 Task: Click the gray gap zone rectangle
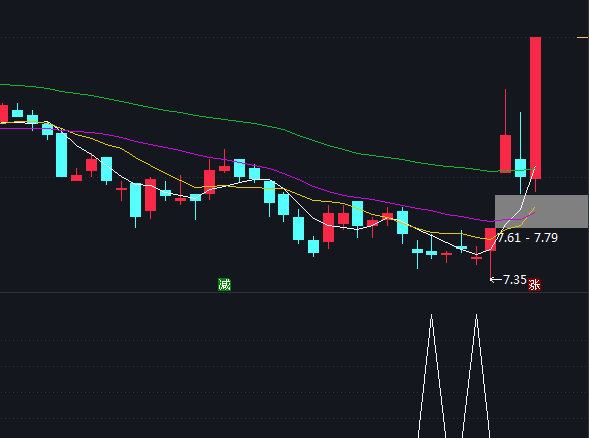click(541, 211)
